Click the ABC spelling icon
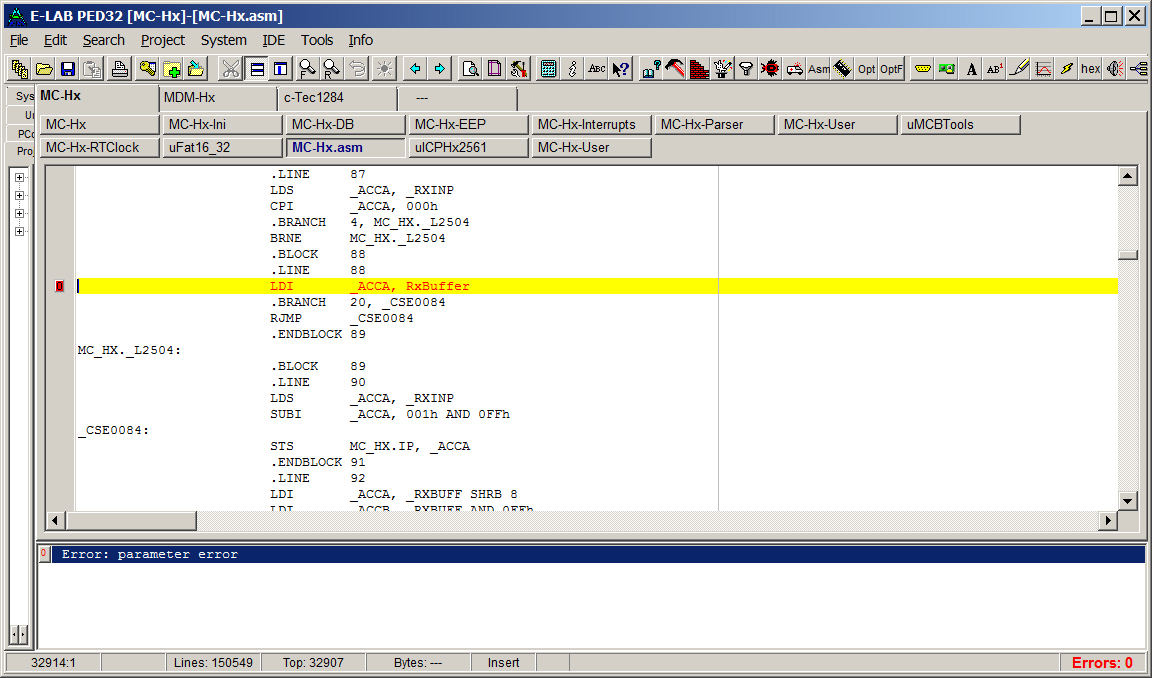1152x678 pixels. pyautogui.click(x=597, y=69)
